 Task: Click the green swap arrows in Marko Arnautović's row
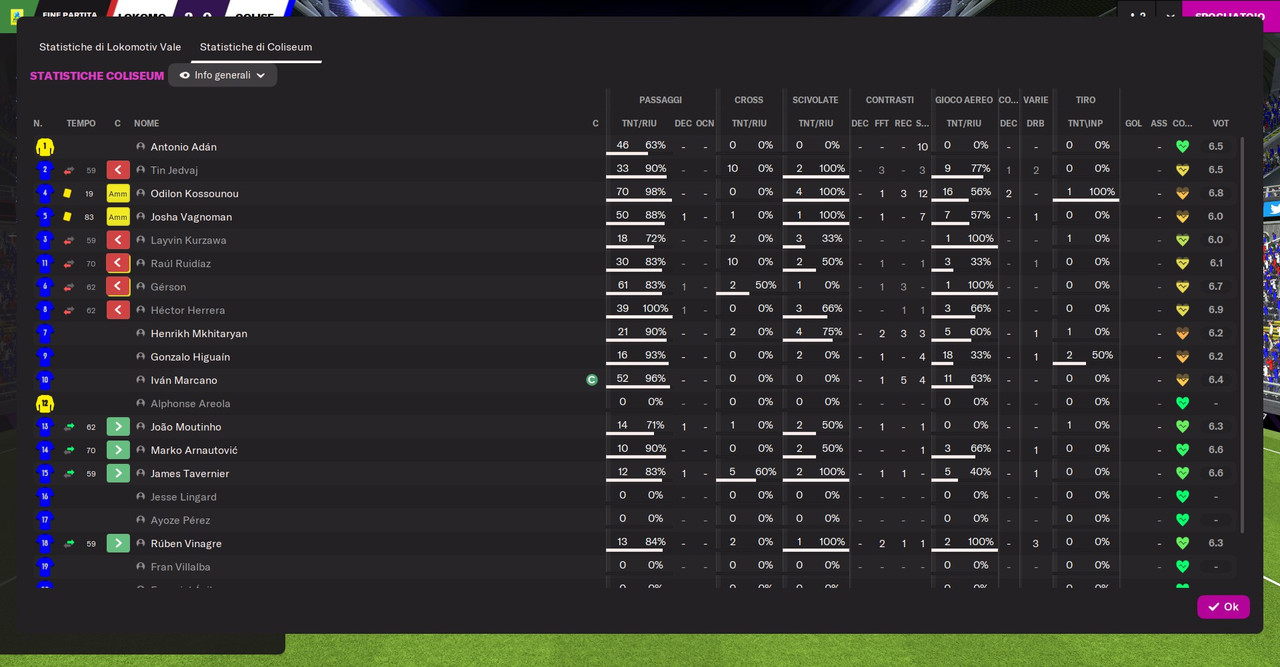[x=69, y=450]
